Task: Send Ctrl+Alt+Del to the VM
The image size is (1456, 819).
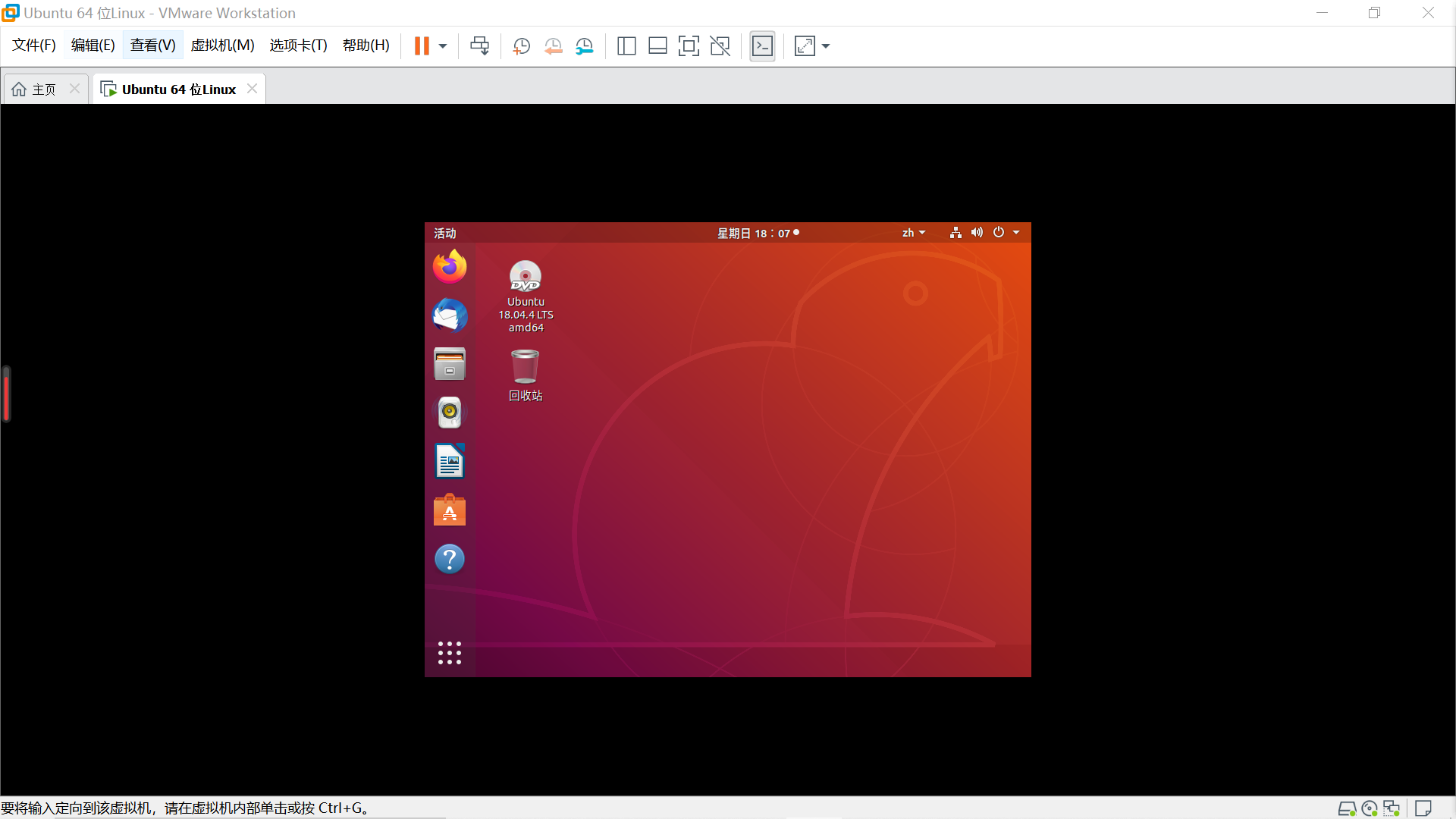Action: [x=479, y=46]
